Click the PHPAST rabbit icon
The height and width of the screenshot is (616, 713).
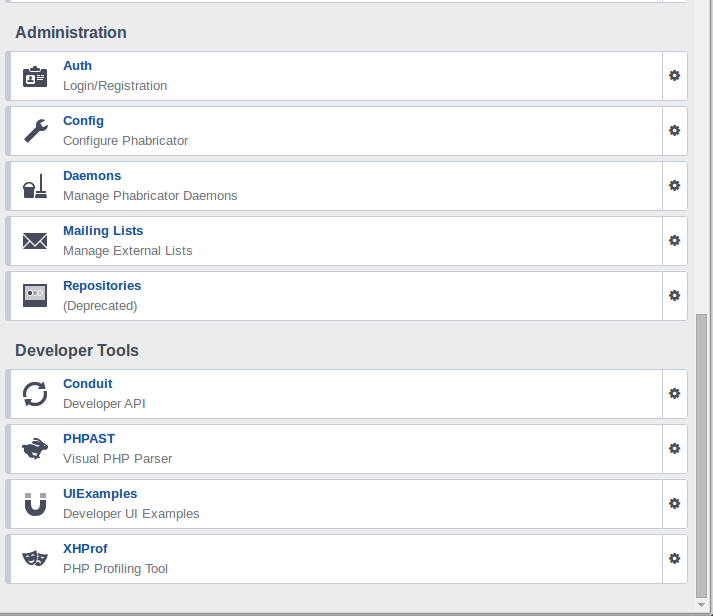pos(35,449)
